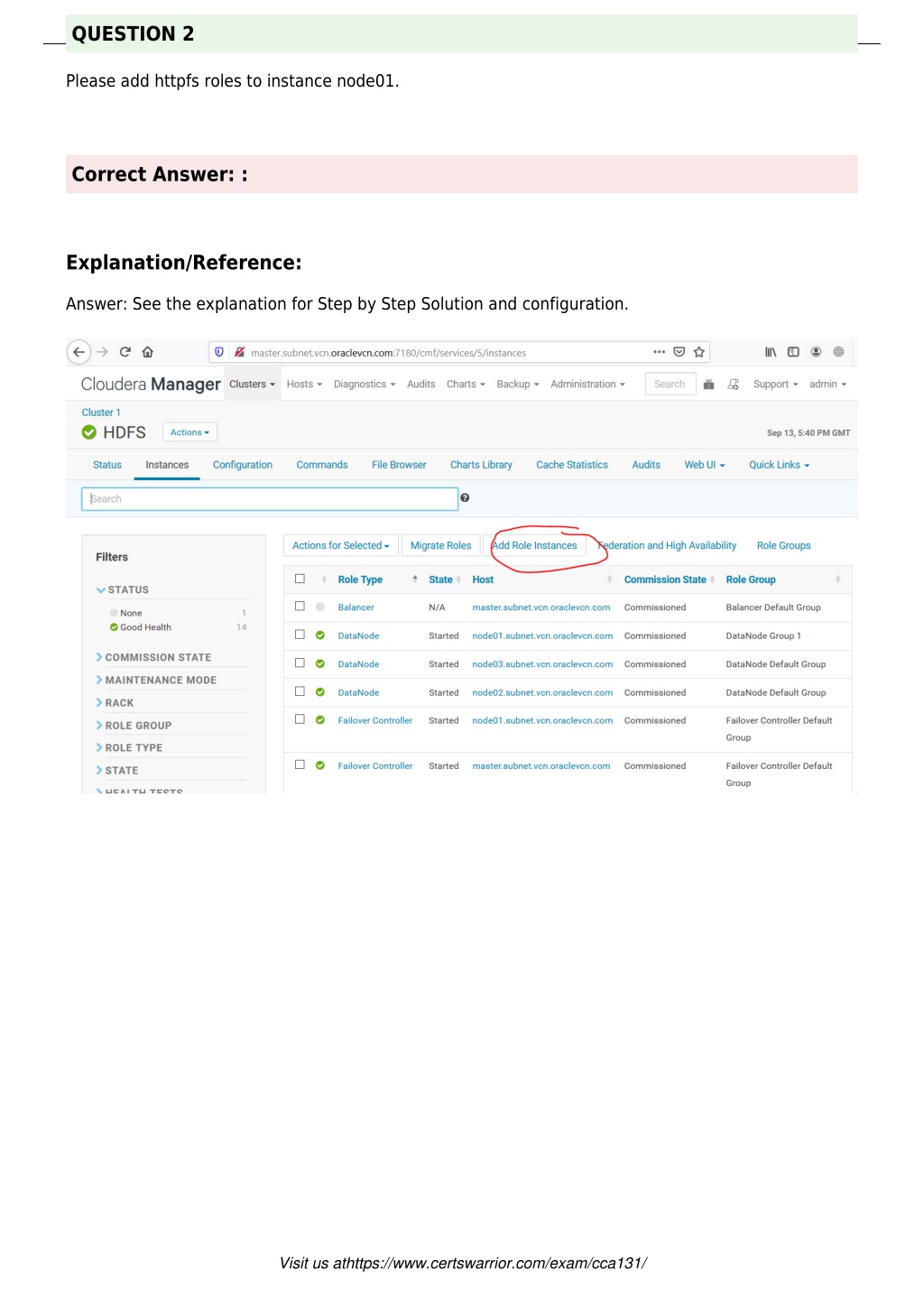Click the search help question mark icon

[x=465, y=498]
